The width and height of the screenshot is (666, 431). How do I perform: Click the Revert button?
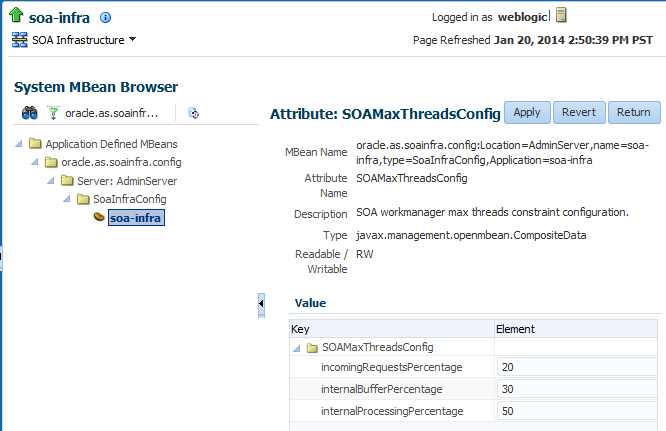click(579, 113)
